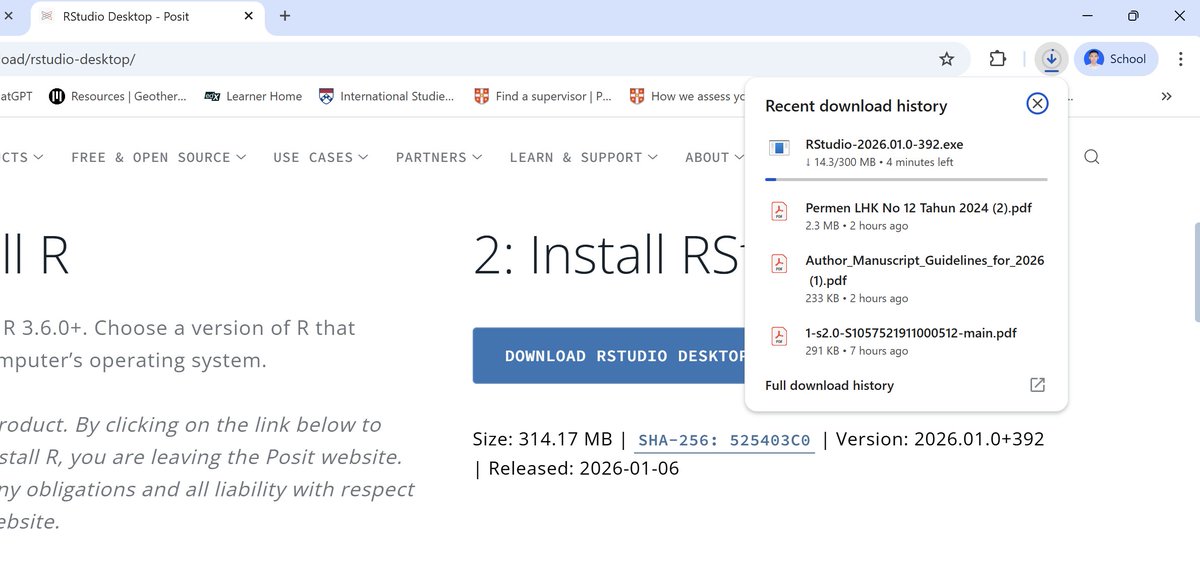Expand the LEARN & SUPPORT menu
This screenshot has height=570, width=1200.
pyautogui.click(x=583, y=157)
